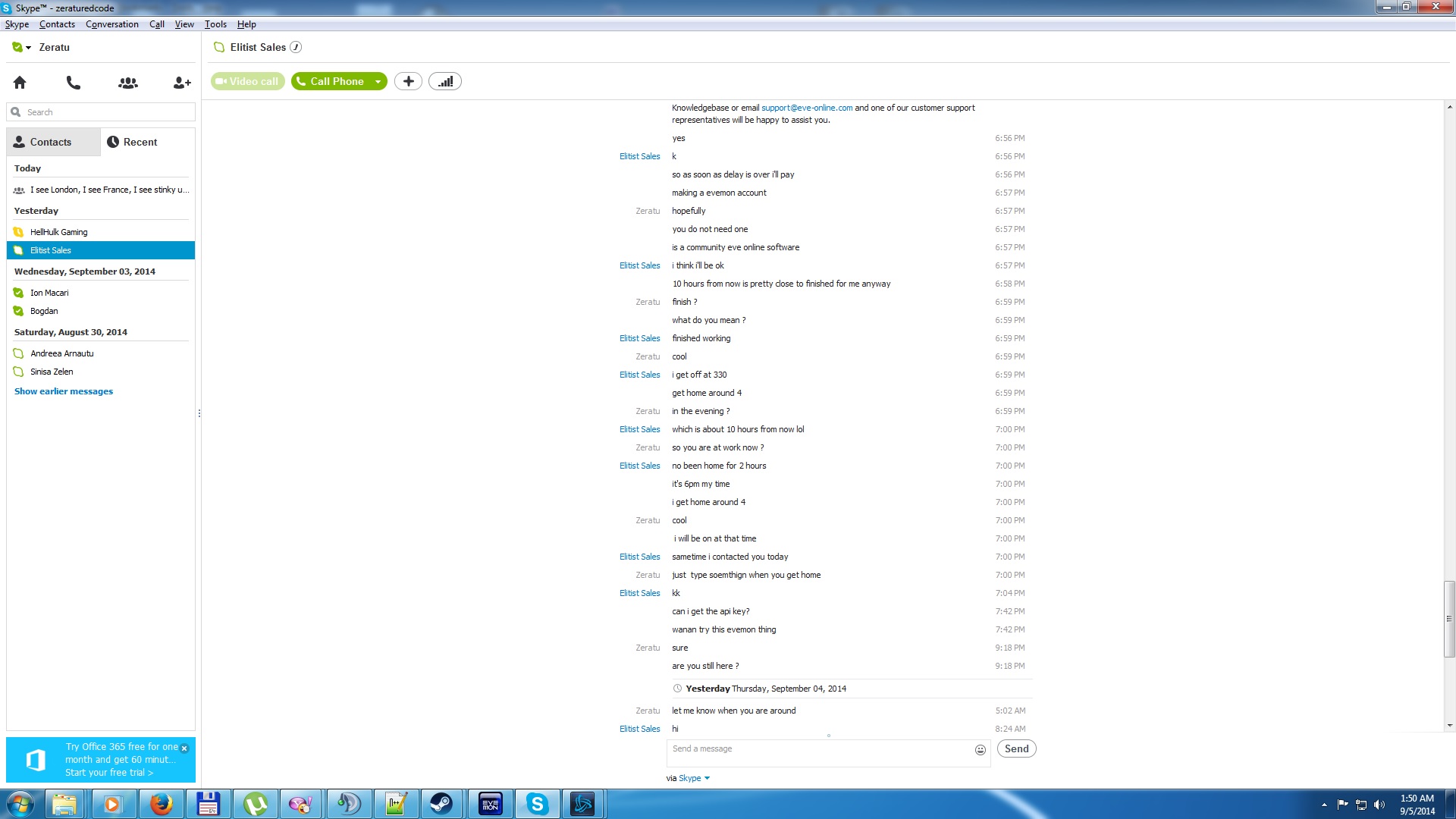The height and width of the screenshot is (819, 1456).
Task: Check call quality signal bars icon
Action: click(445, 81)
